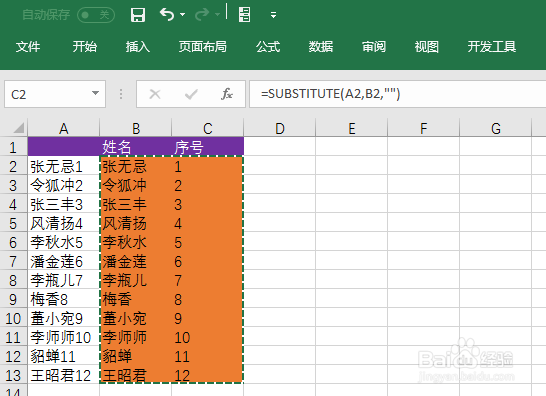Select column B header
The height and width of the screenshot is (396, 546).
click(135, 129)
